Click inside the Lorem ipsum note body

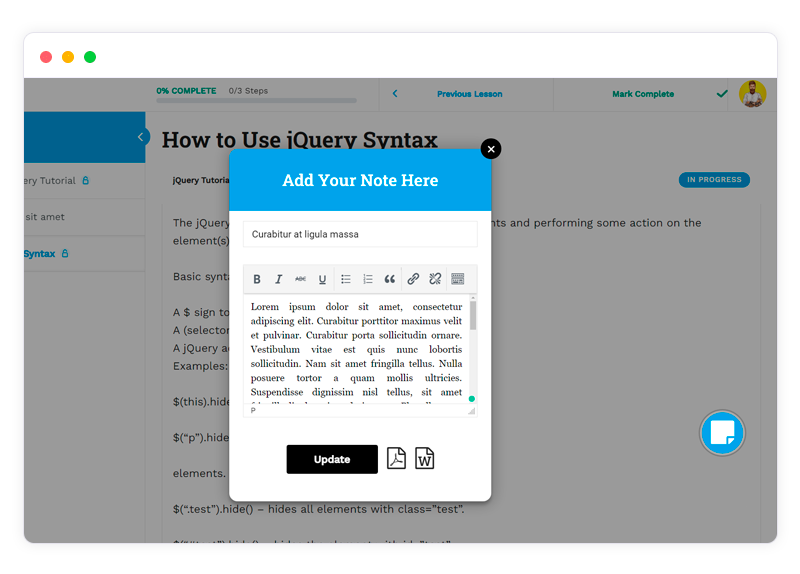[356, 350]
